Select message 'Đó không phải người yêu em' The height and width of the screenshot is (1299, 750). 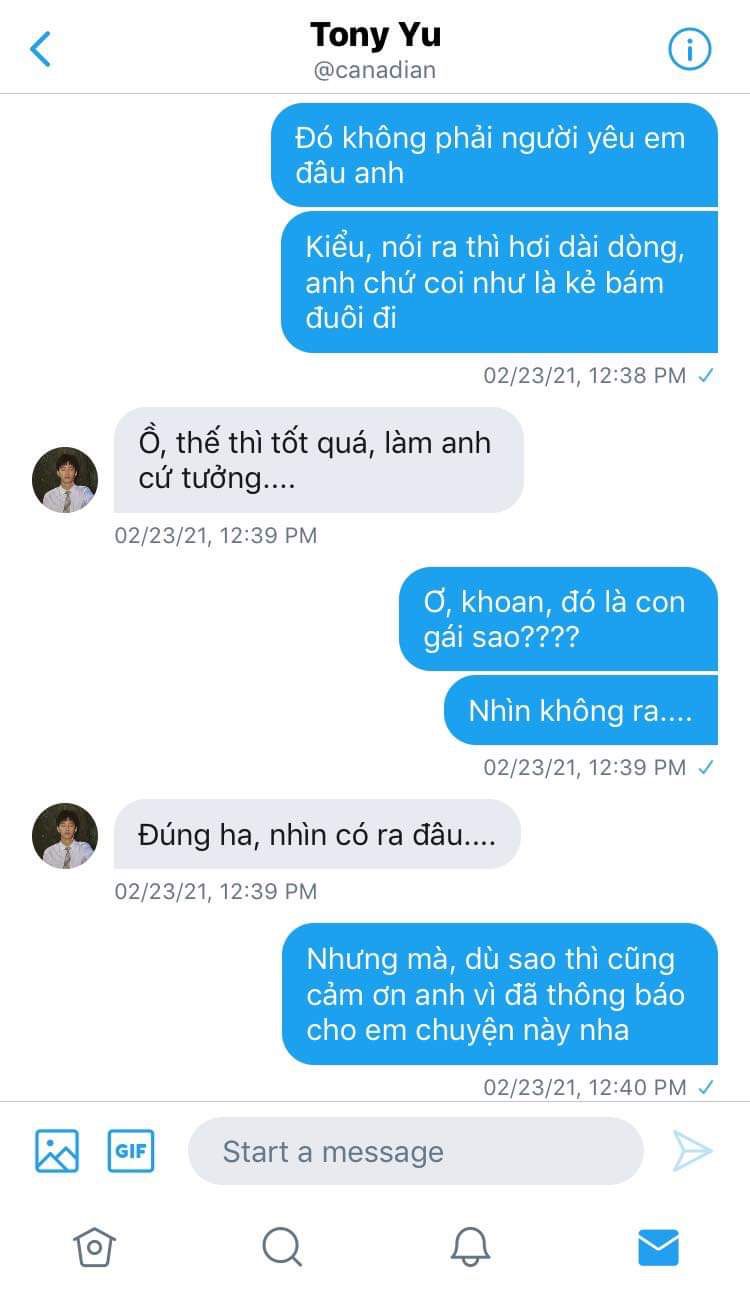click(x=494, y=155)
